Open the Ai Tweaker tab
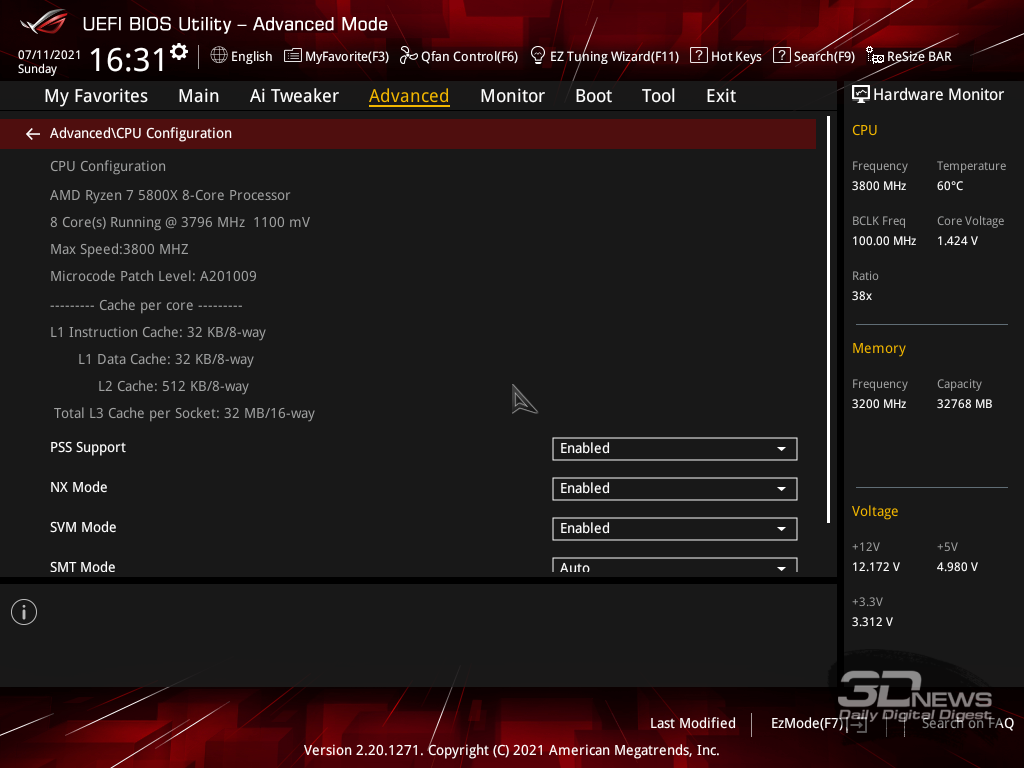Screen dimensions: 1024x768 pyautogui.click(x=294, y=96)
